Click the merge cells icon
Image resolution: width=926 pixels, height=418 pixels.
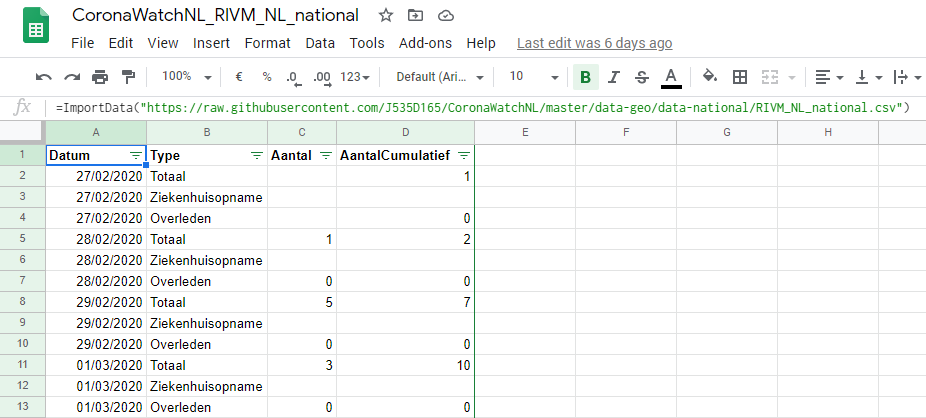point(769,77)
